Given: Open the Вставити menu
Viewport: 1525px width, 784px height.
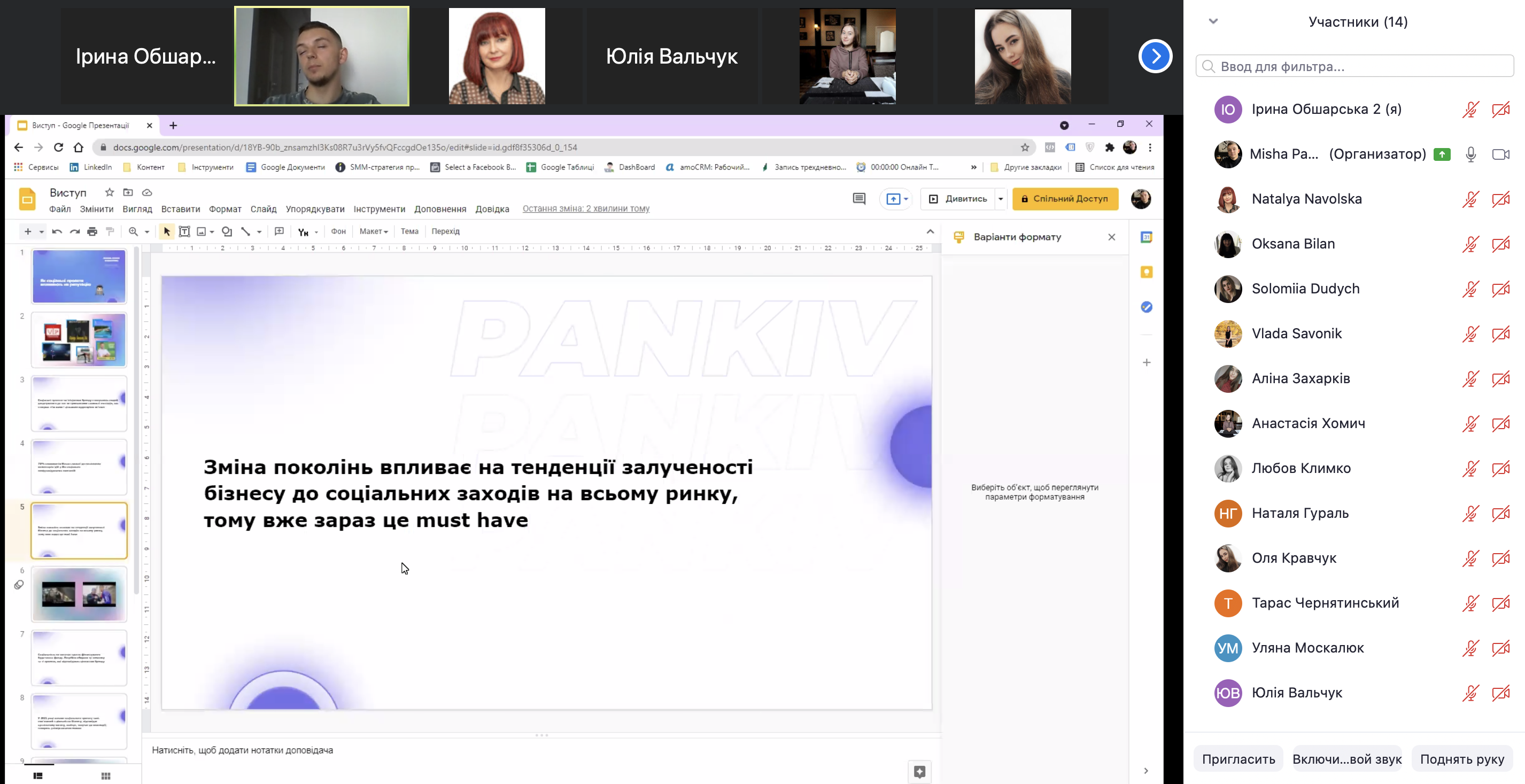Looking at the screenshot, I should click(181, 209).
